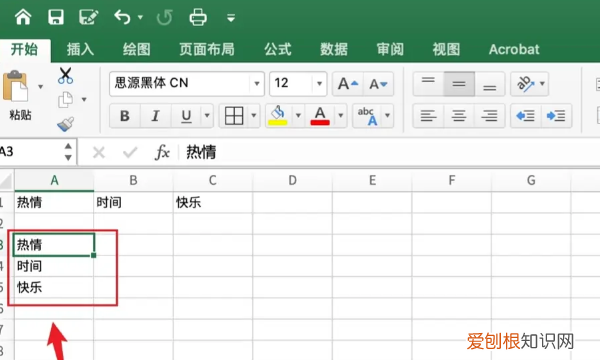Expand the fill color palette arrow

(x=298, y=116)
